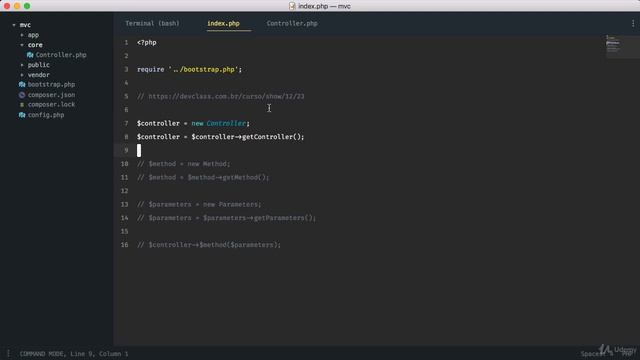Screen dimensions: 640x360
Task: Expand the public folder arrow
Action: 22,65
